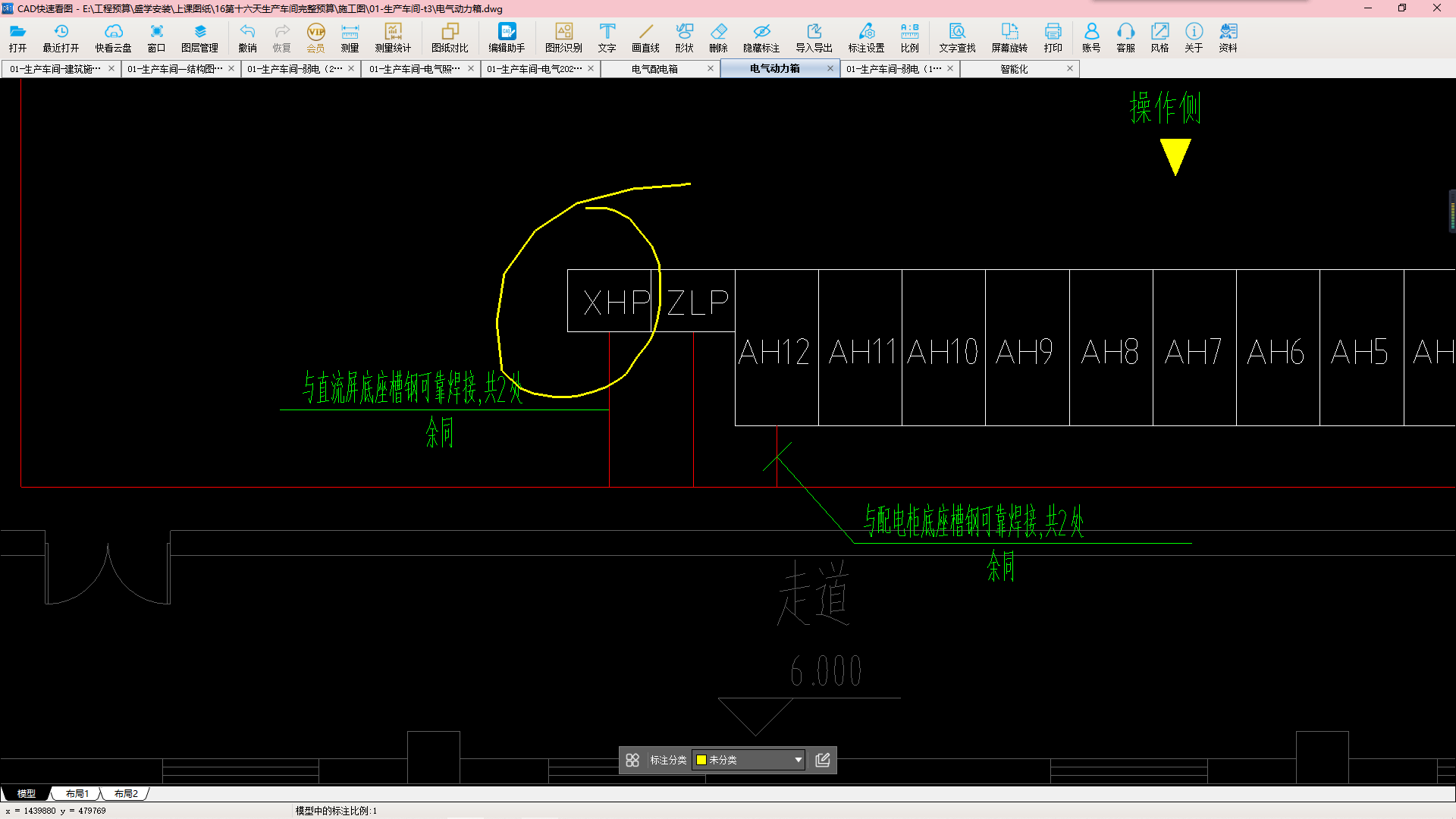Viewport: 1456px width, 819px height.
Task: Click the 恢复 redo icon
Action: pyautogui.click(x=281, y=37)
